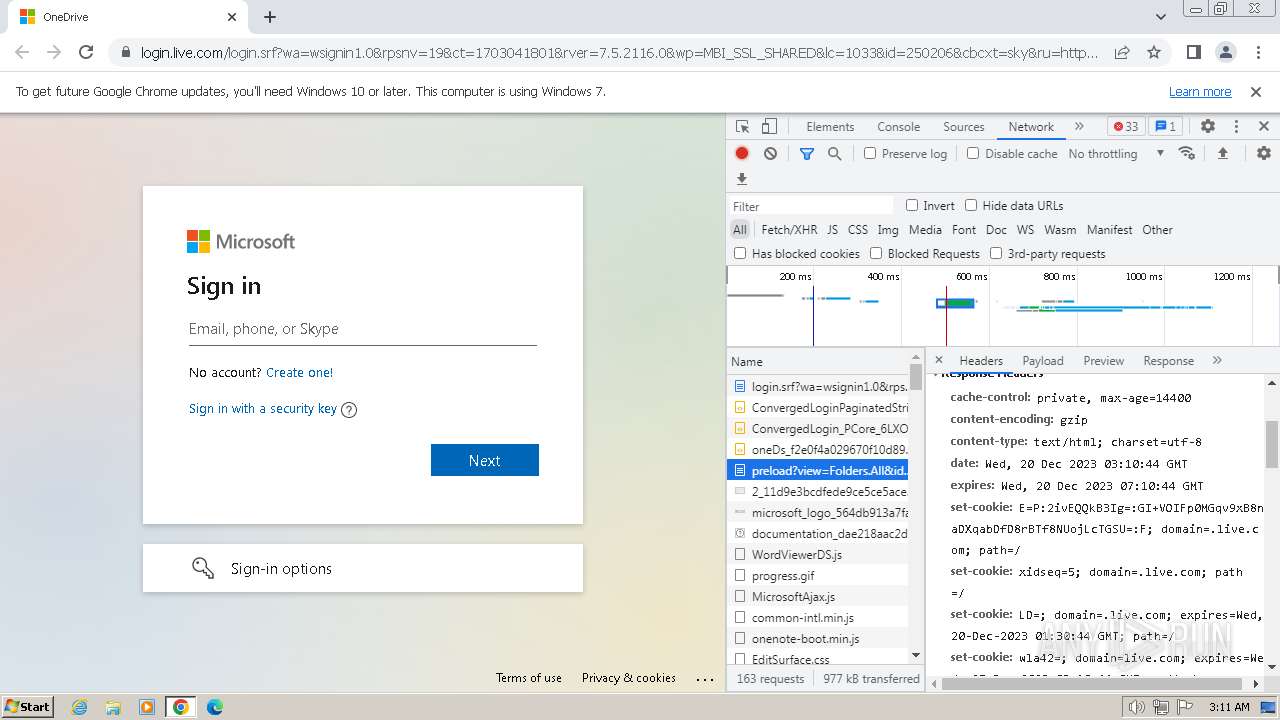Reload the page in Chrome

[x=86, y=52]
